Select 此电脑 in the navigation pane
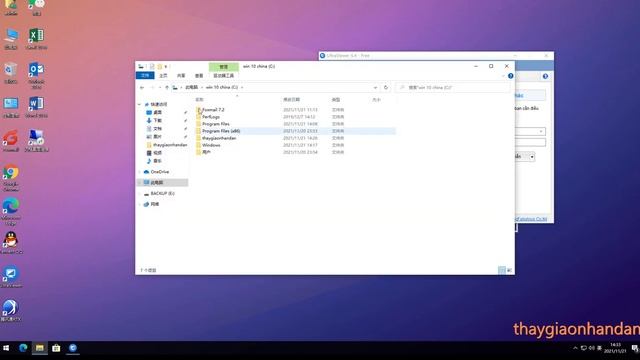640x360 pixels. (x=157, y=182)
